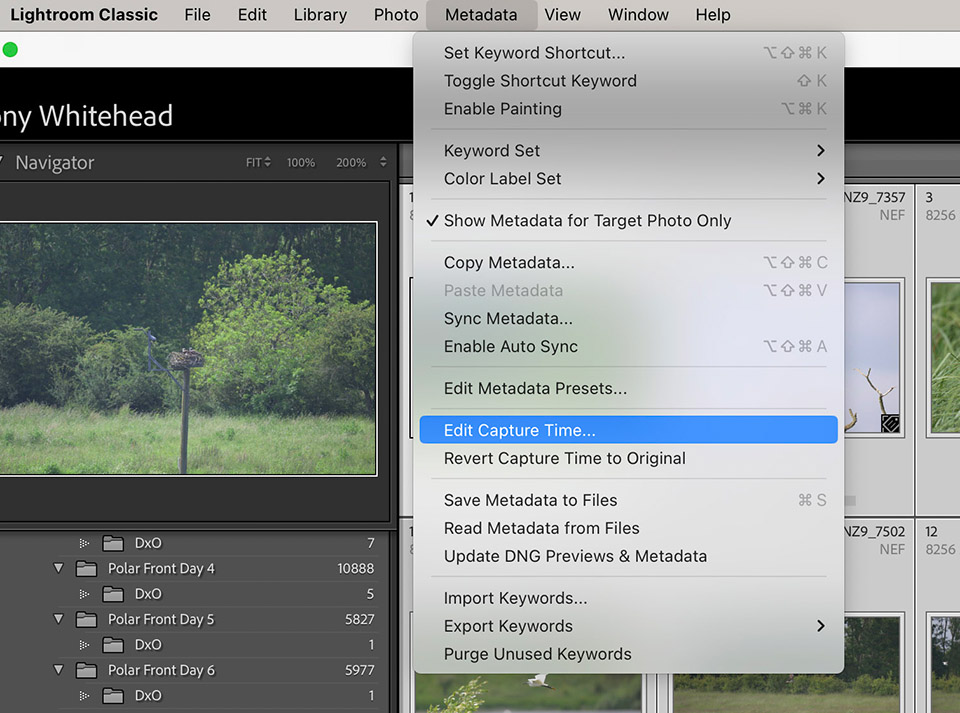Choose Copy Metadata...
Viewport: 960px width, 713px height.
[x=629, y=263]
